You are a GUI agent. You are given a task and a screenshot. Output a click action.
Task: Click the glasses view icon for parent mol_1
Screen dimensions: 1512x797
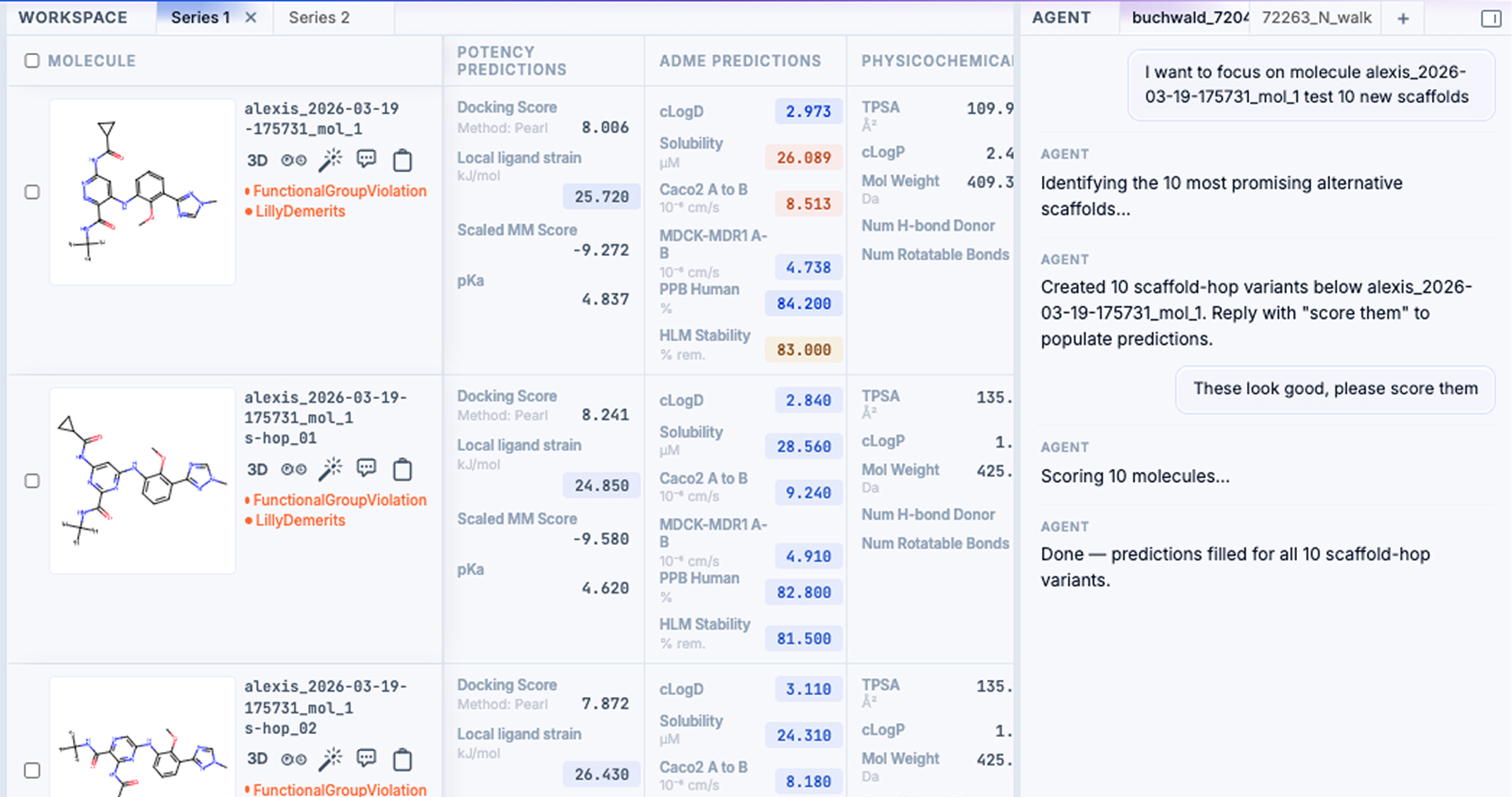pyautogui.click(x=294, y=160)
